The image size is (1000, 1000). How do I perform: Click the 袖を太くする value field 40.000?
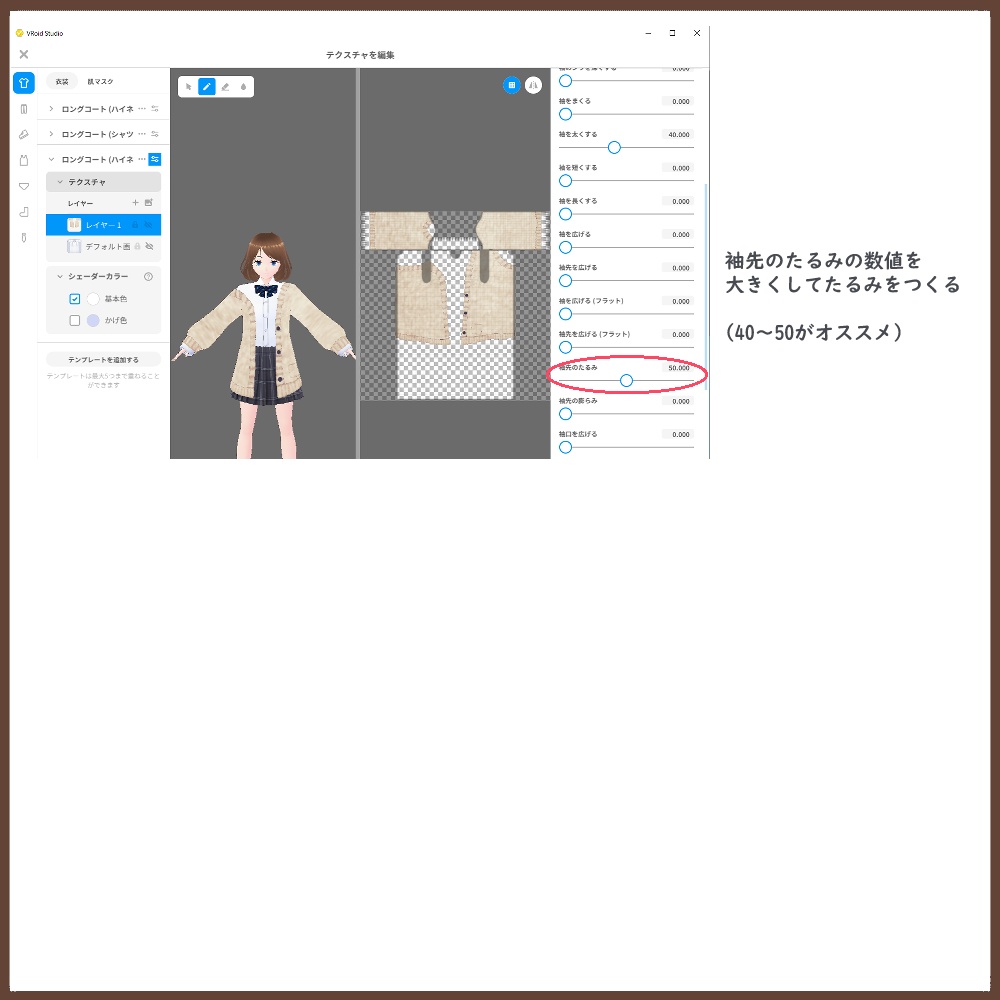click(x=678, y=135)
